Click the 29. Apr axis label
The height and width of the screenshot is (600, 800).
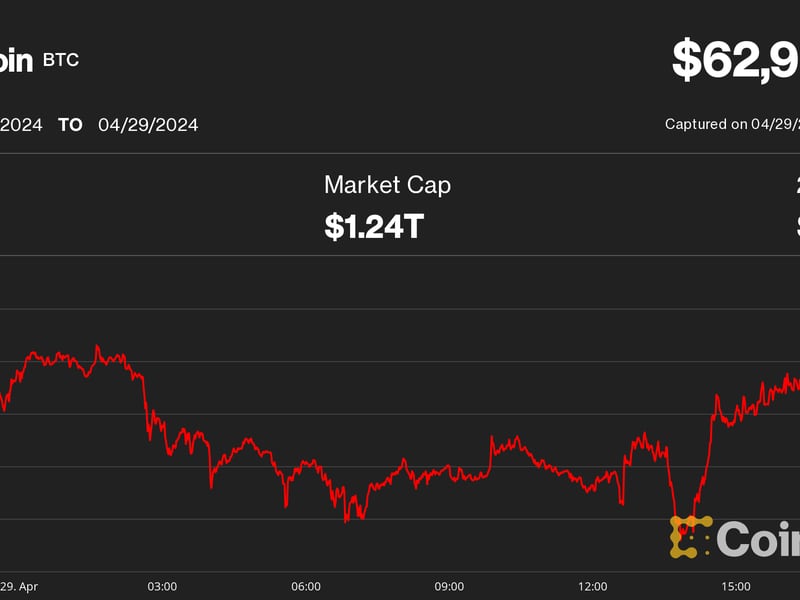(x=19, y=586)
